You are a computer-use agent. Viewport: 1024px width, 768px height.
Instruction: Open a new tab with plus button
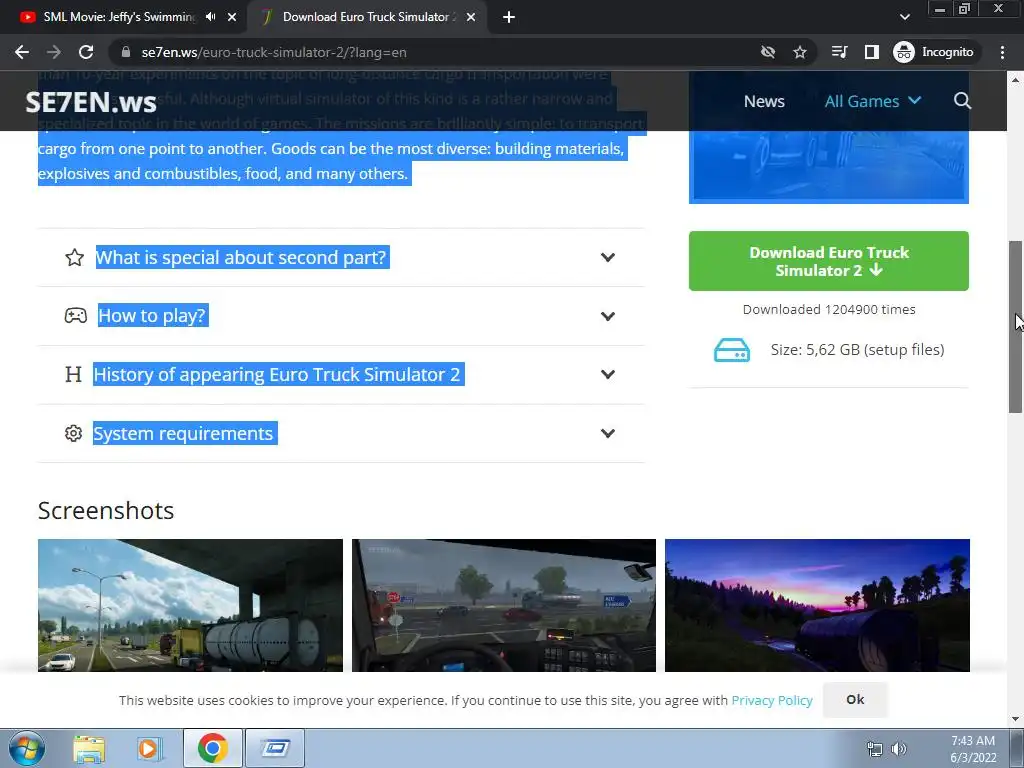point(509,17)
